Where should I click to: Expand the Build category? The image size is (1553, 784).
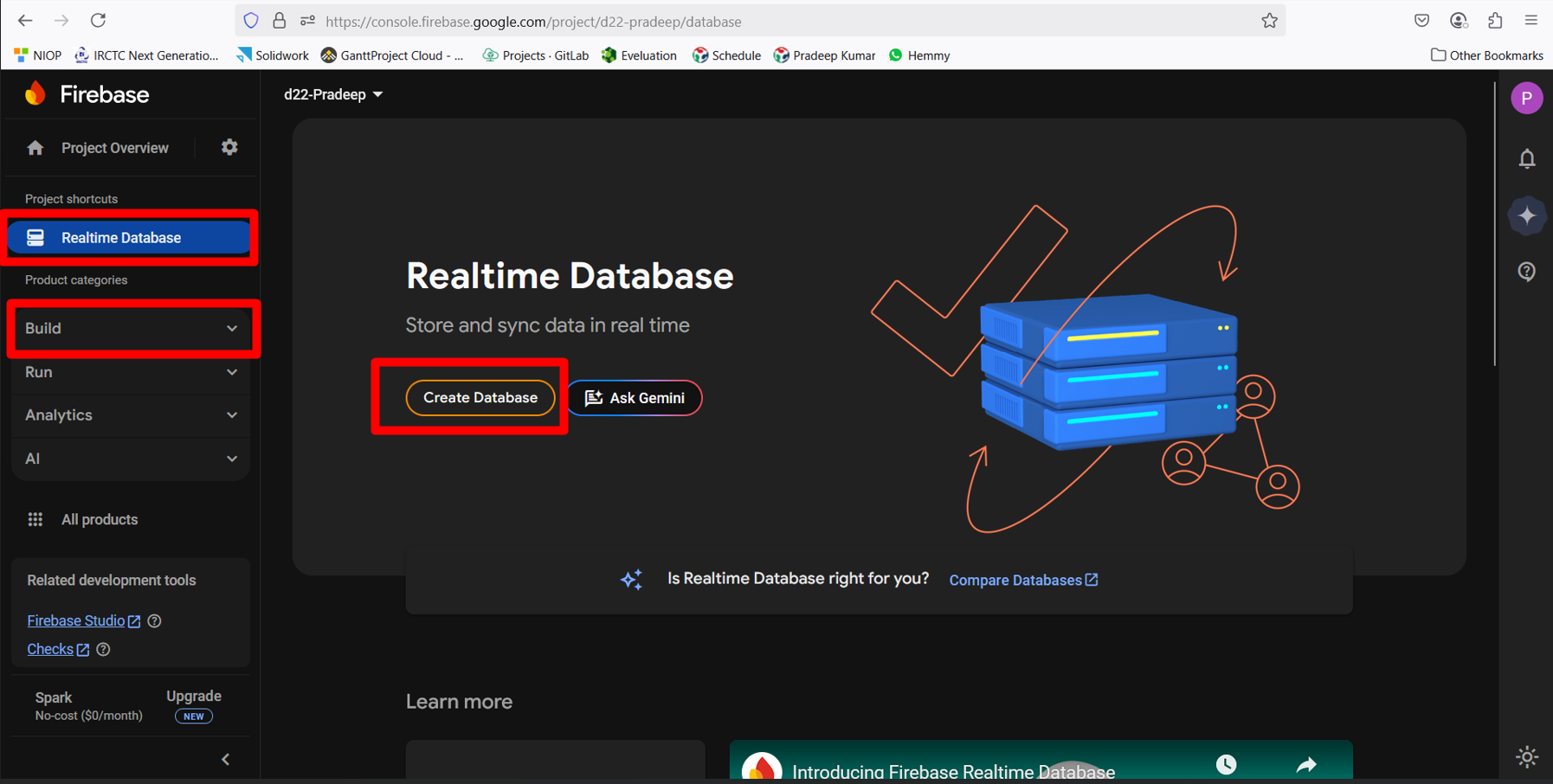(132, 329)
